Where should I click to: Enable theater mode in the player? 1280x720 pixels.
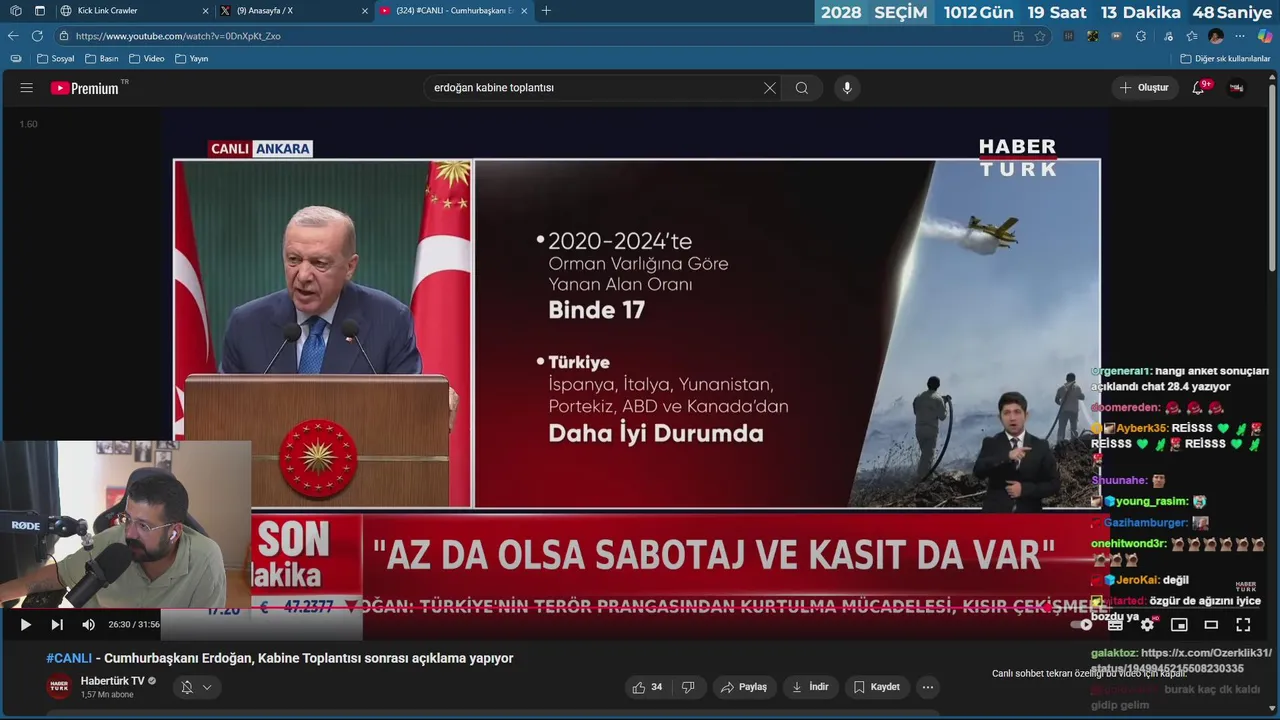coord(1211,625)
